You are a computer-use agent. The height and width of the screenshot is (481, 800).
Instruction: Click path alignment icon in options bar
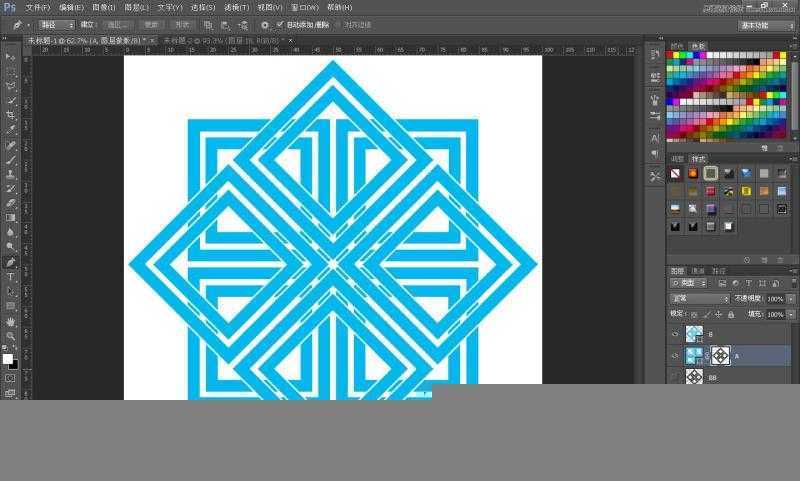point(226,24)
